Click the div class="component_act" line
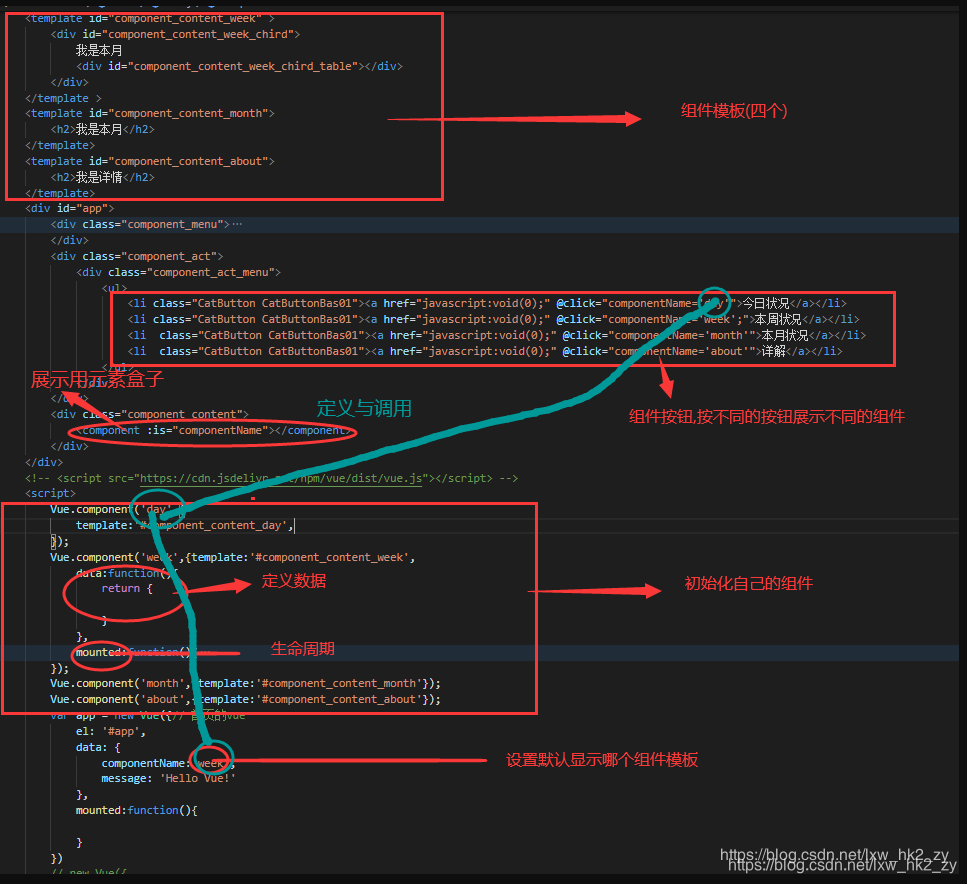The image size is (967, 884). pyautogui.click(x=137, y=257)
